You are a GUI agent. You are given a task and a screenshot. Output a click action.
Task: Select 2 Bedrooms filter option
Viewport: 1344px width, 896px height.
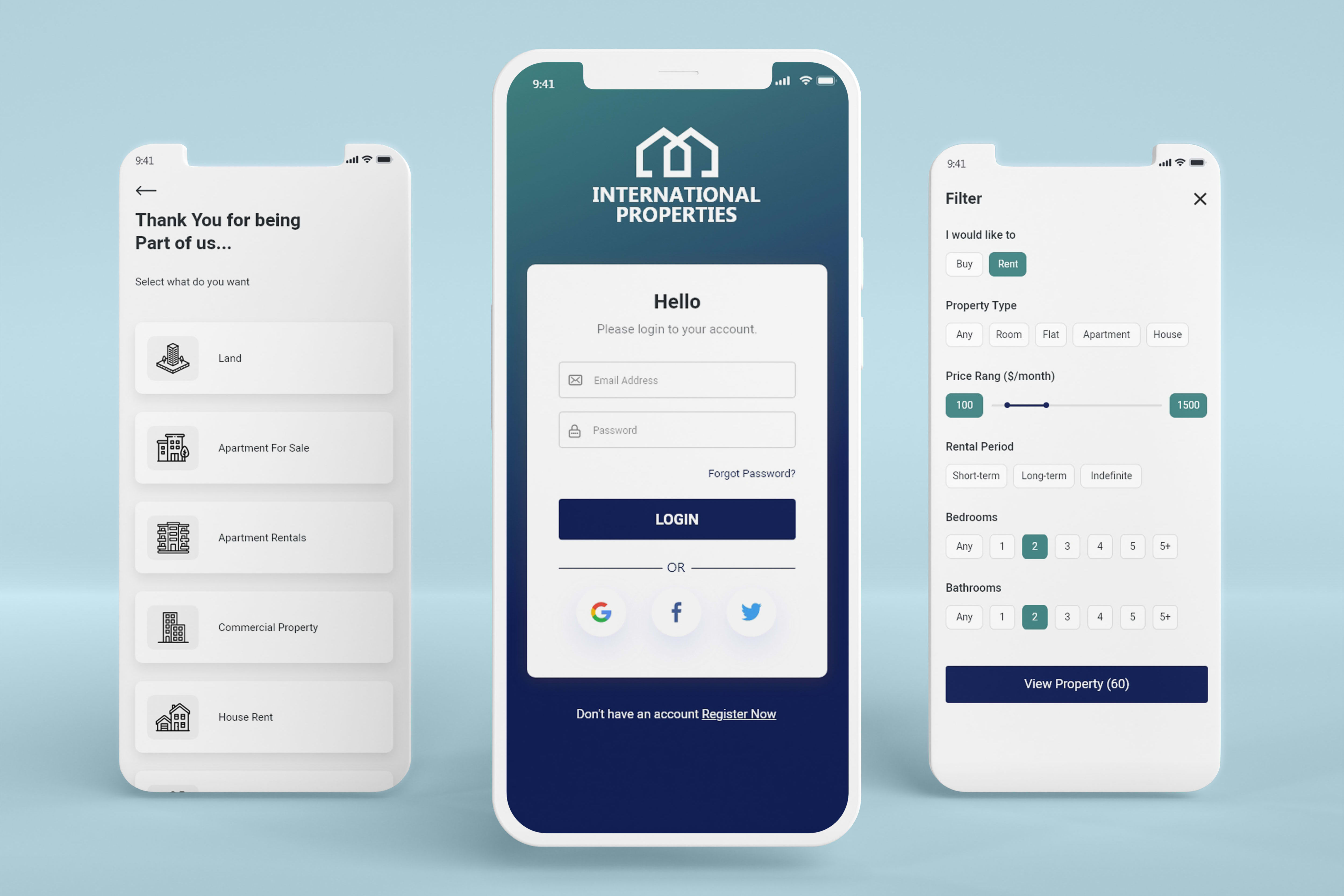[x=1034, y=546]
